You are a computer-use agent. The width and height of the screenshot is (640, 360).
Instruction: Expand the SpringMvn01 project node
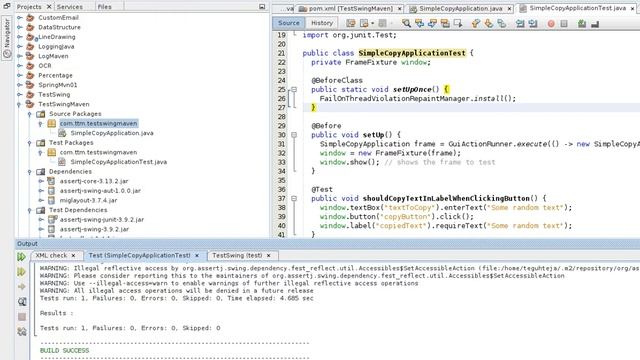click(20, 85)
